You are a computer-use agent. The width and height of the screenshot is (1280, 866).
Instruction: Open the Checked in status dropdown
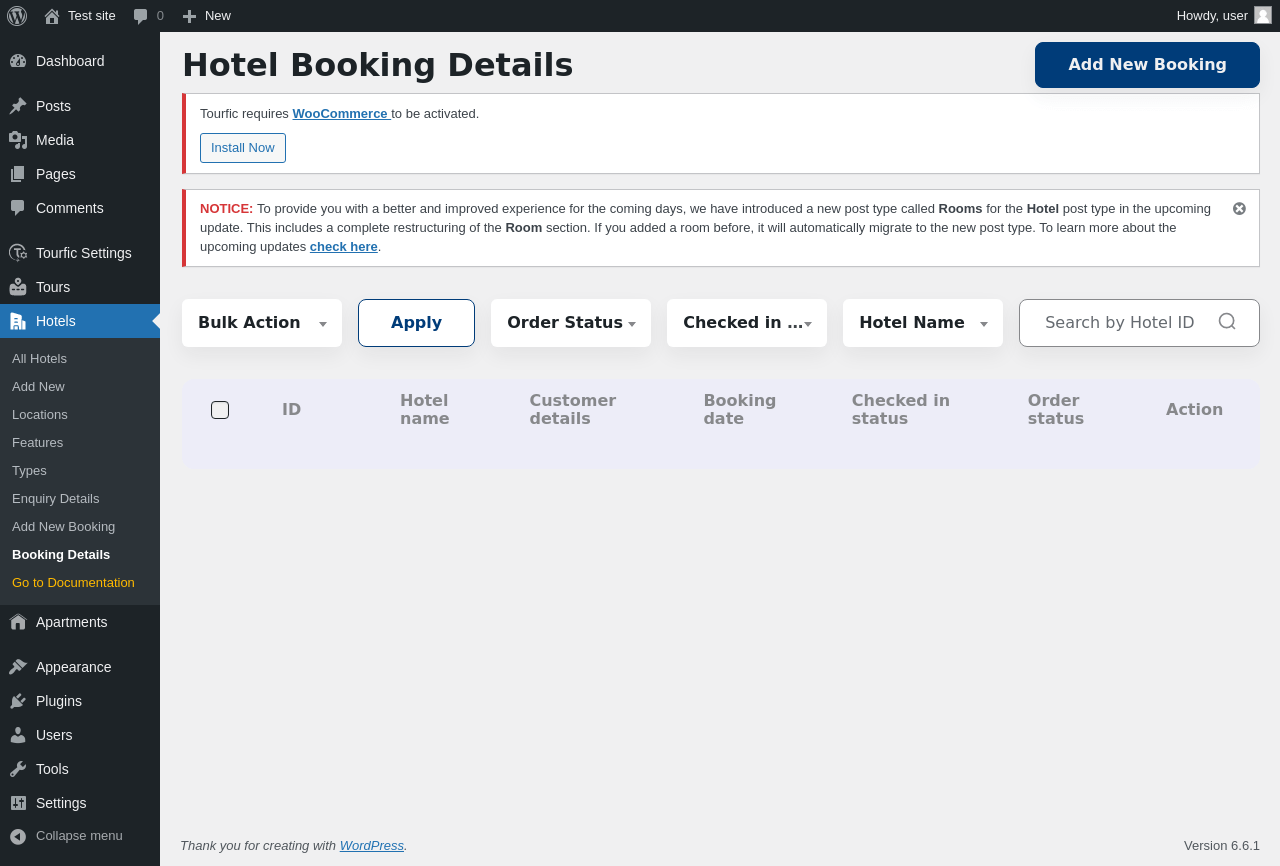coord(747,323)
